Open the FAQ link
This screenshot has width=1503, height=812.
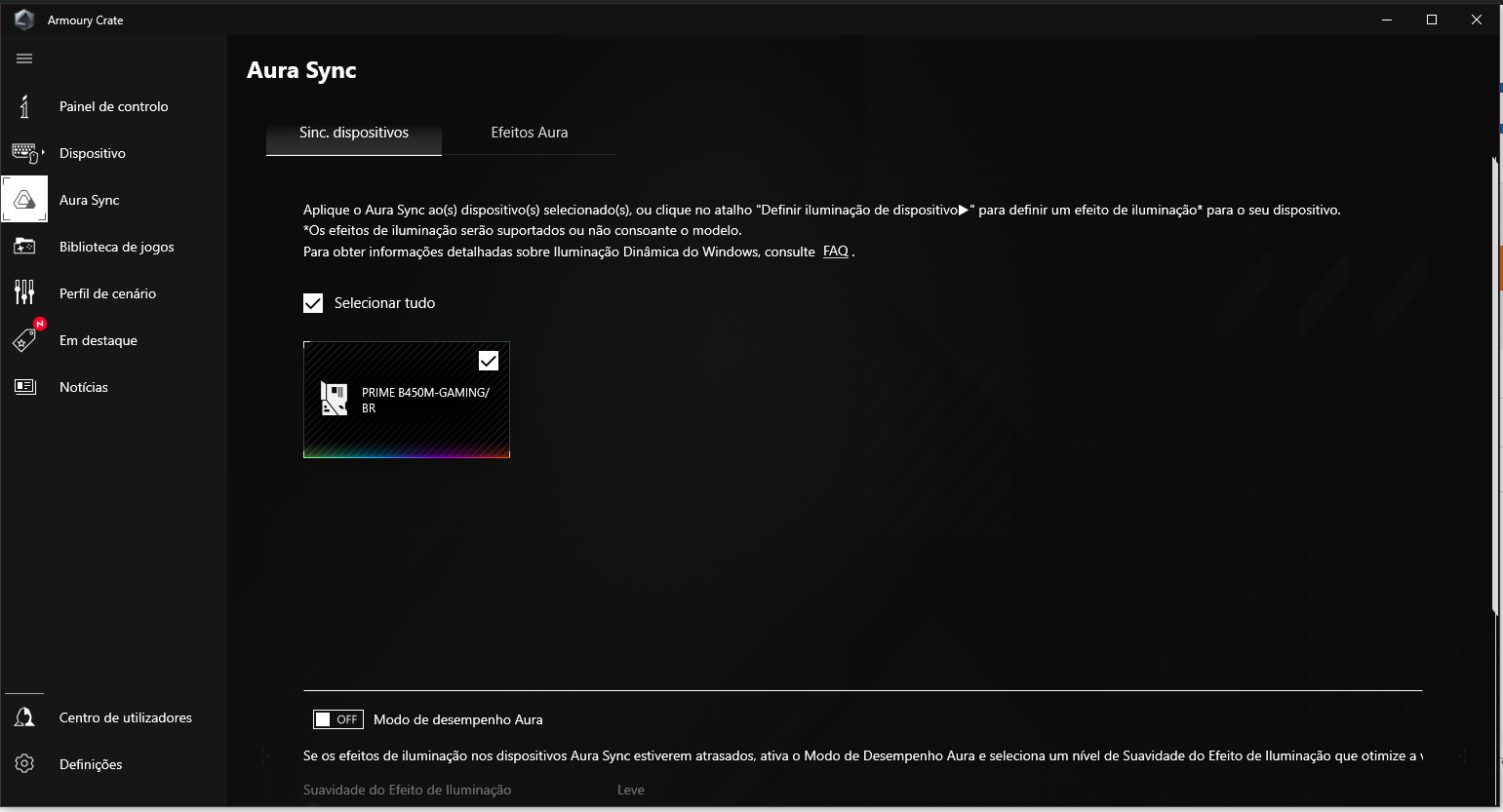(836, 251)
